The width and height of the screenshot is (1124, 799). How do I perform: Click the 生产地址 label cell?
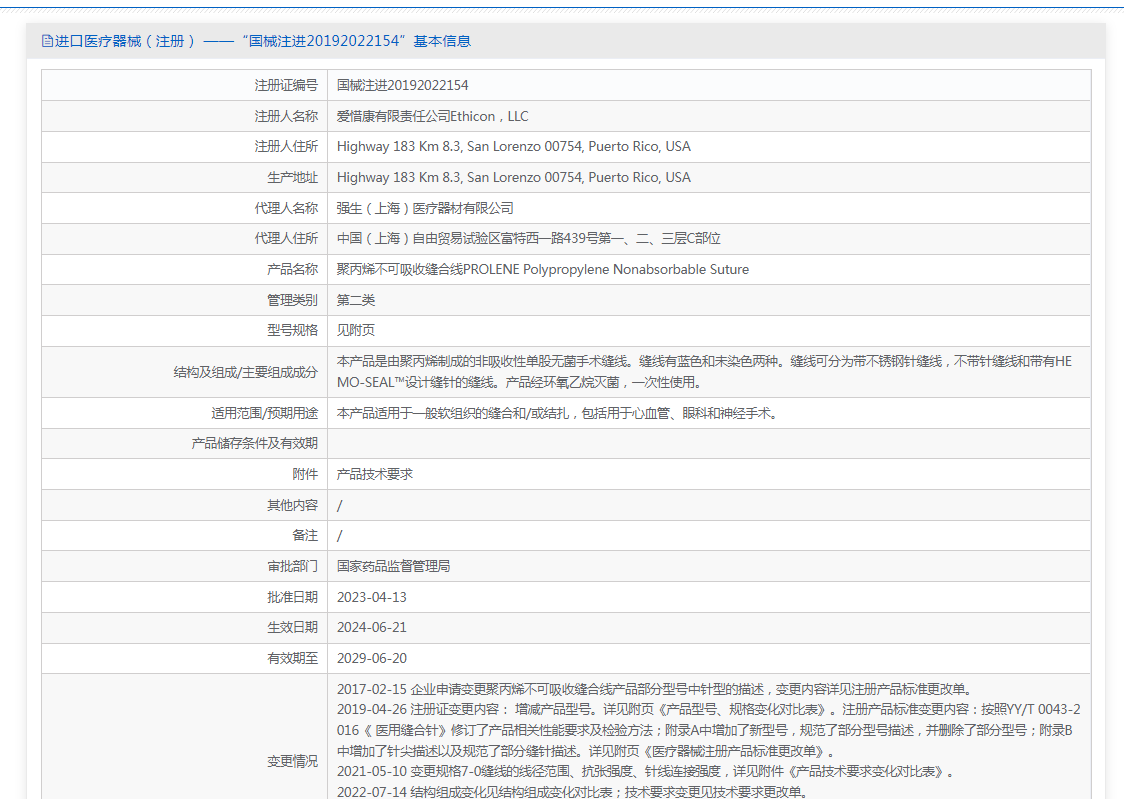pos(185,178)
